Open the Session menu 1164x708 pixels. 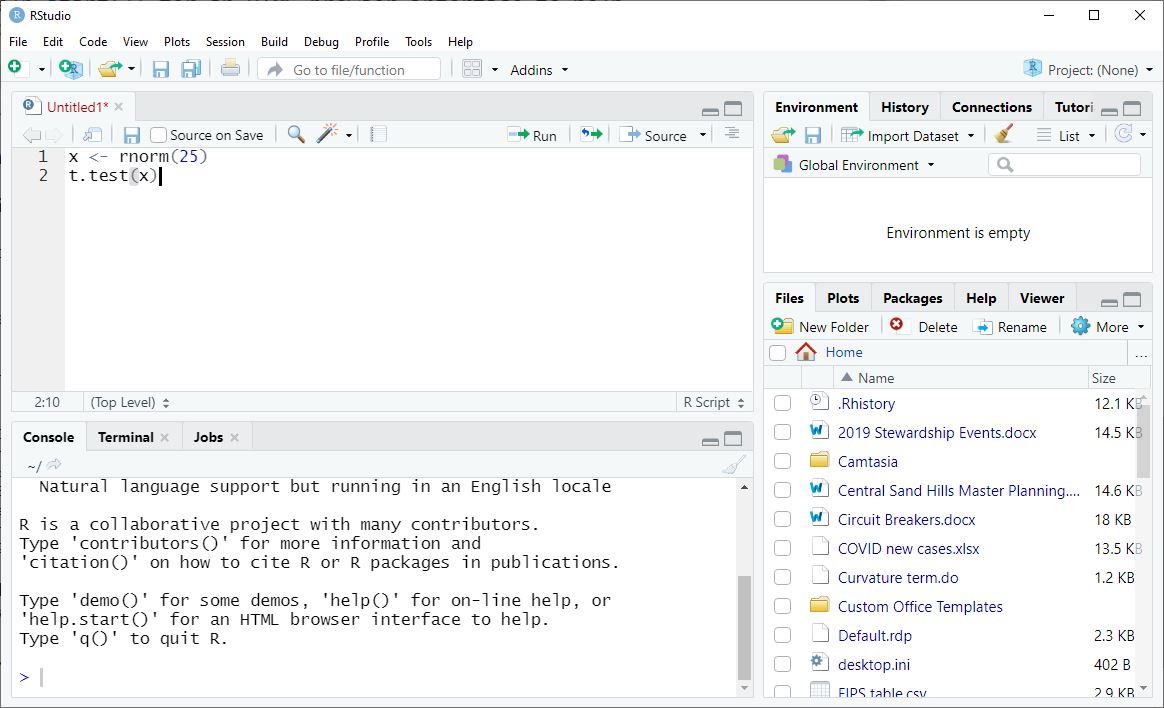pos(225,41)
